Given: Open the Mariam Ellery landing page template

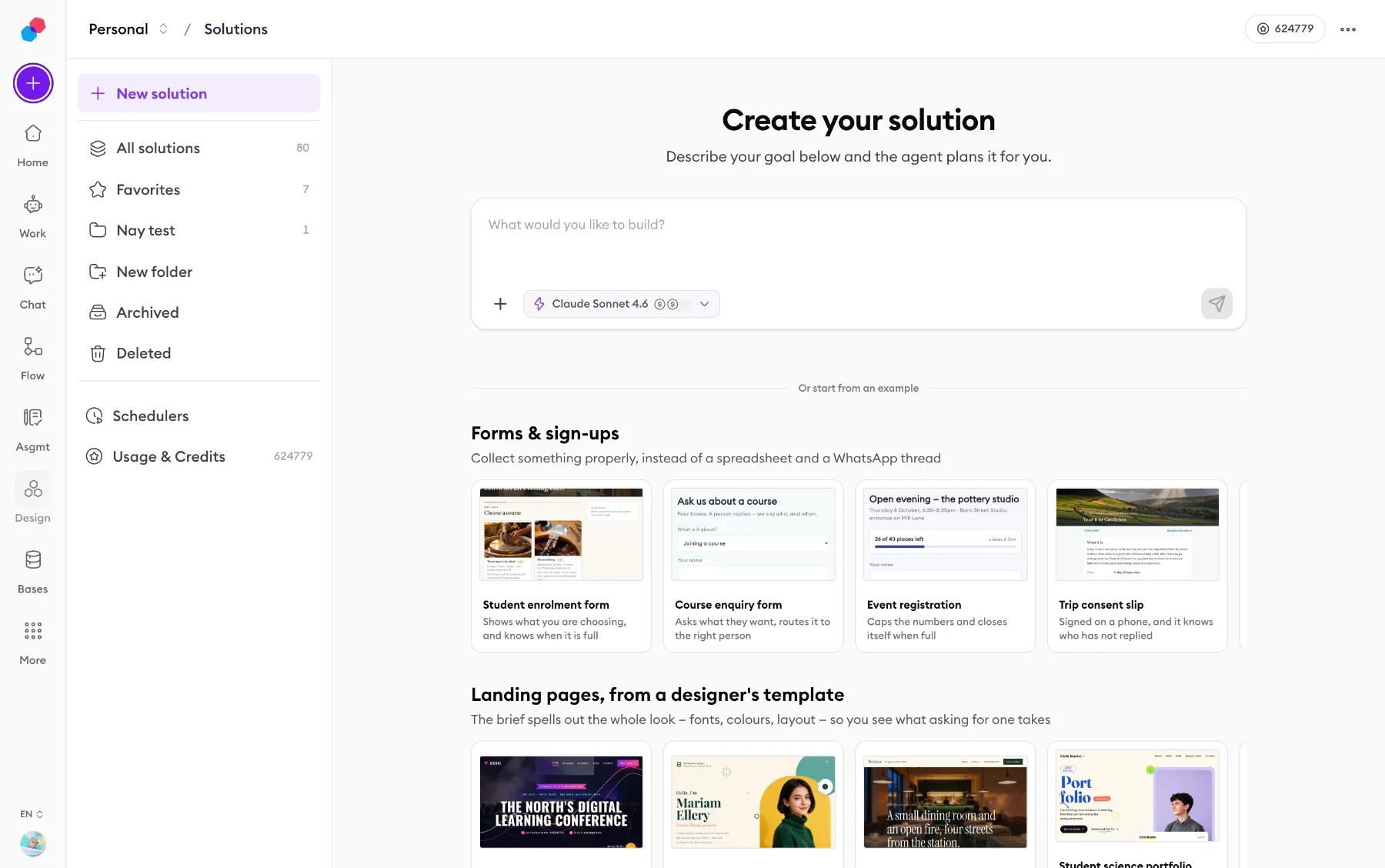Looking at the screenshot, I should pos(753,802).
